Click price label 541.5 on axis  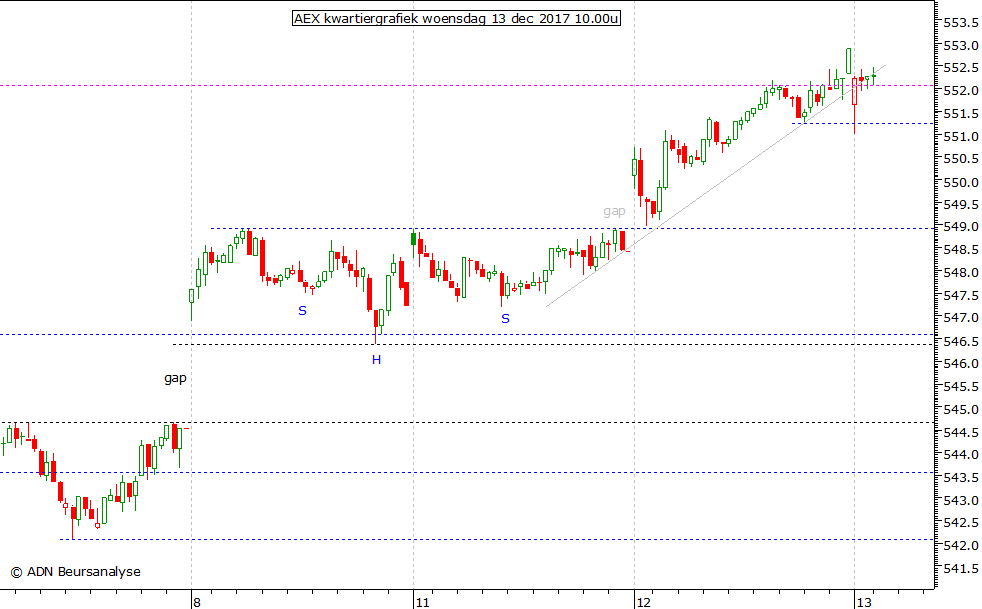tap(961, 569)
